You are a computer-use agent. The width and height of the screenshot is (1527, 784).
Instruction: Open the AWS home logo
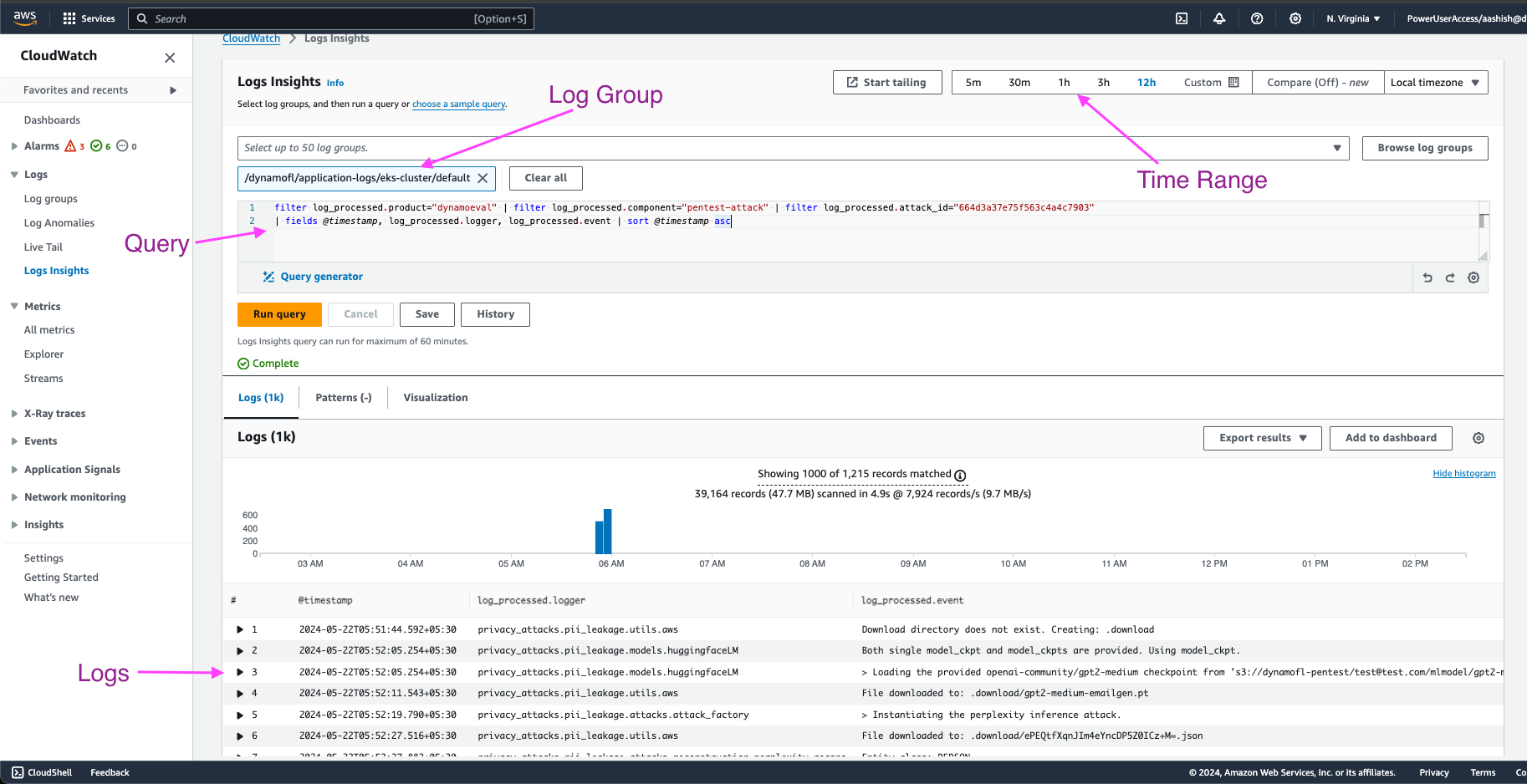pyautogui.click(x=25, y=18)
